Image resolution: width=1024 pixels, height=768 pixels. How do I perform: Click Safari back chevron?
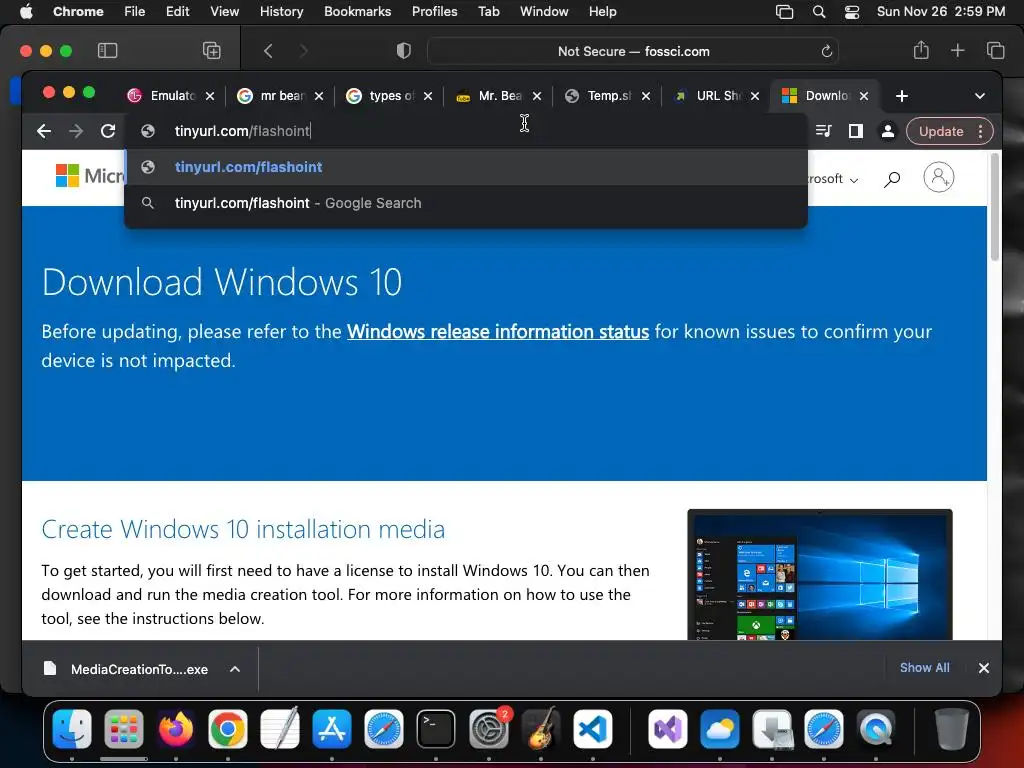pyautogui.click(x=268, y=51)
